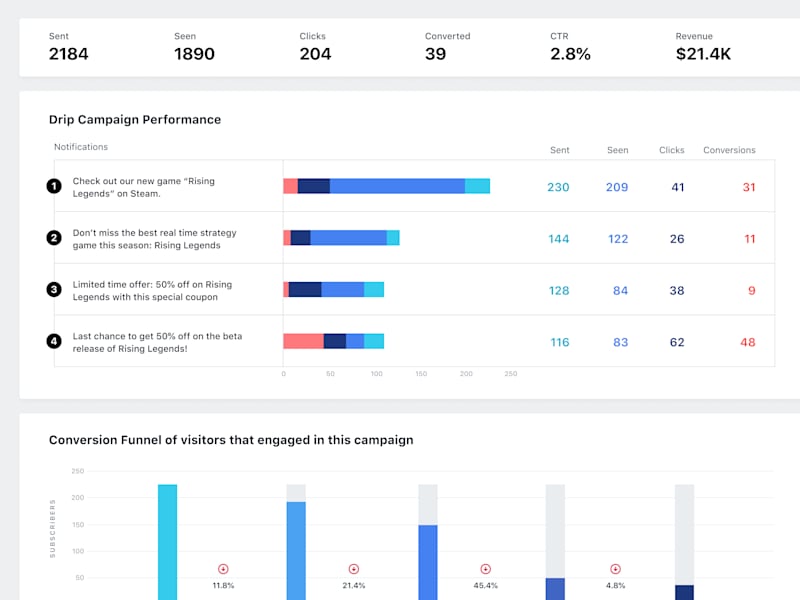Click the stacked bar for notification 1
The height and width of the screenshot is (600, 800).
387,186
